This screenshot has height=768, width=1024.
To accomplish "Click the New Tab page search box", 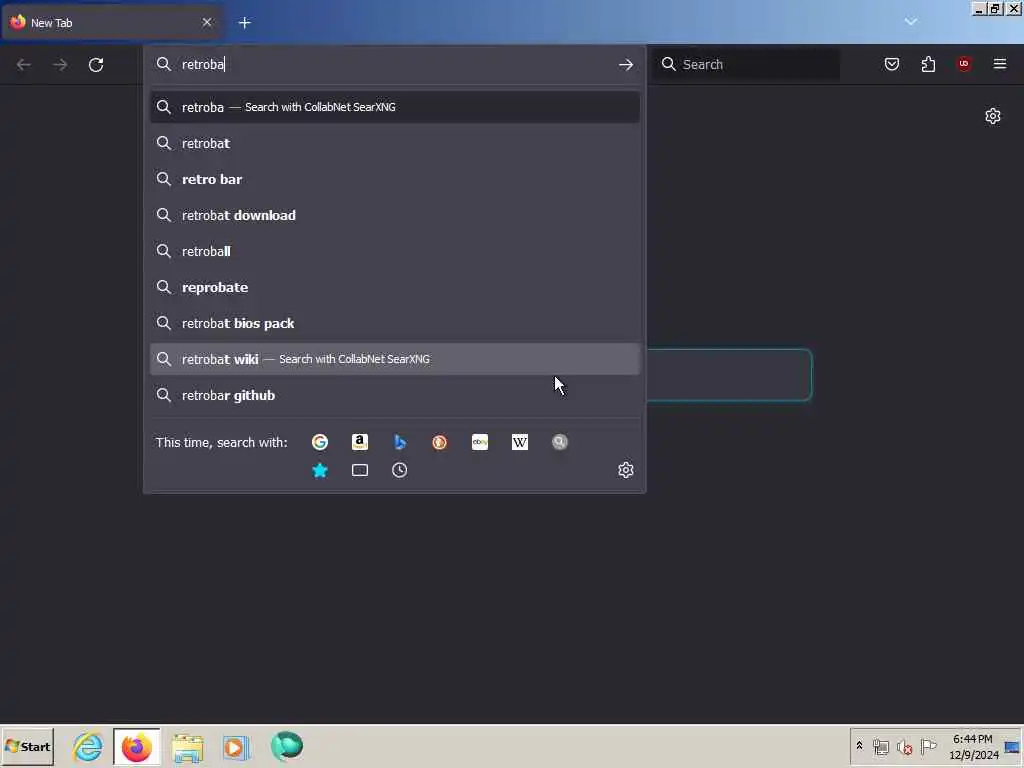I will (x=729, y=375).
